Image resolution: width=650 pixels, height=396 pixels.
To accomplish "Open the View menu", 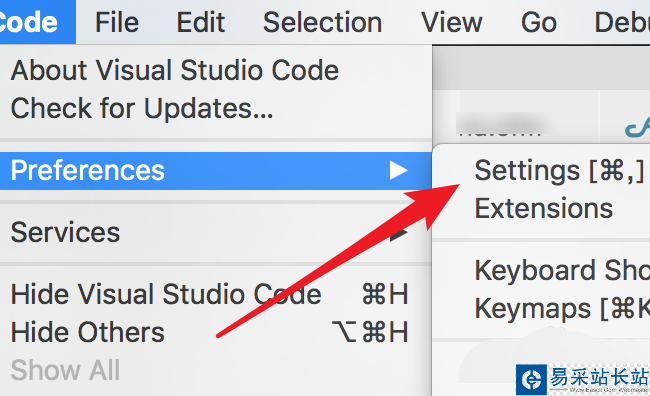I will (451, 22).
